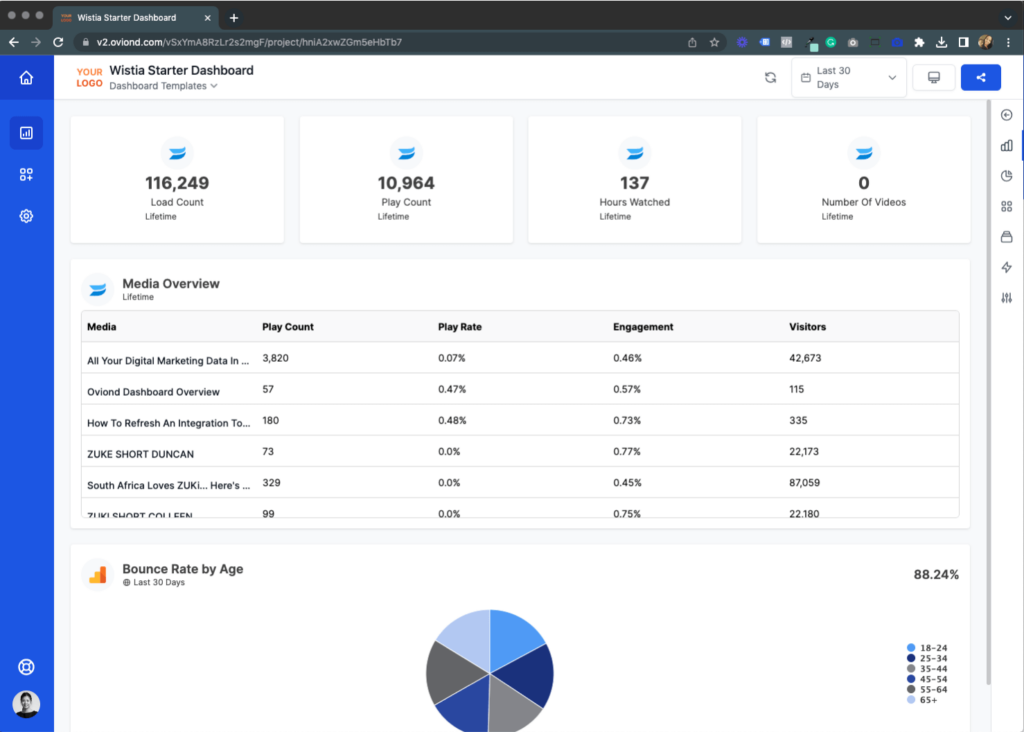The height and width of the screenshot is (732, 1024).
Task: Click 10,964 Play Count value
Action: point(406,183)
